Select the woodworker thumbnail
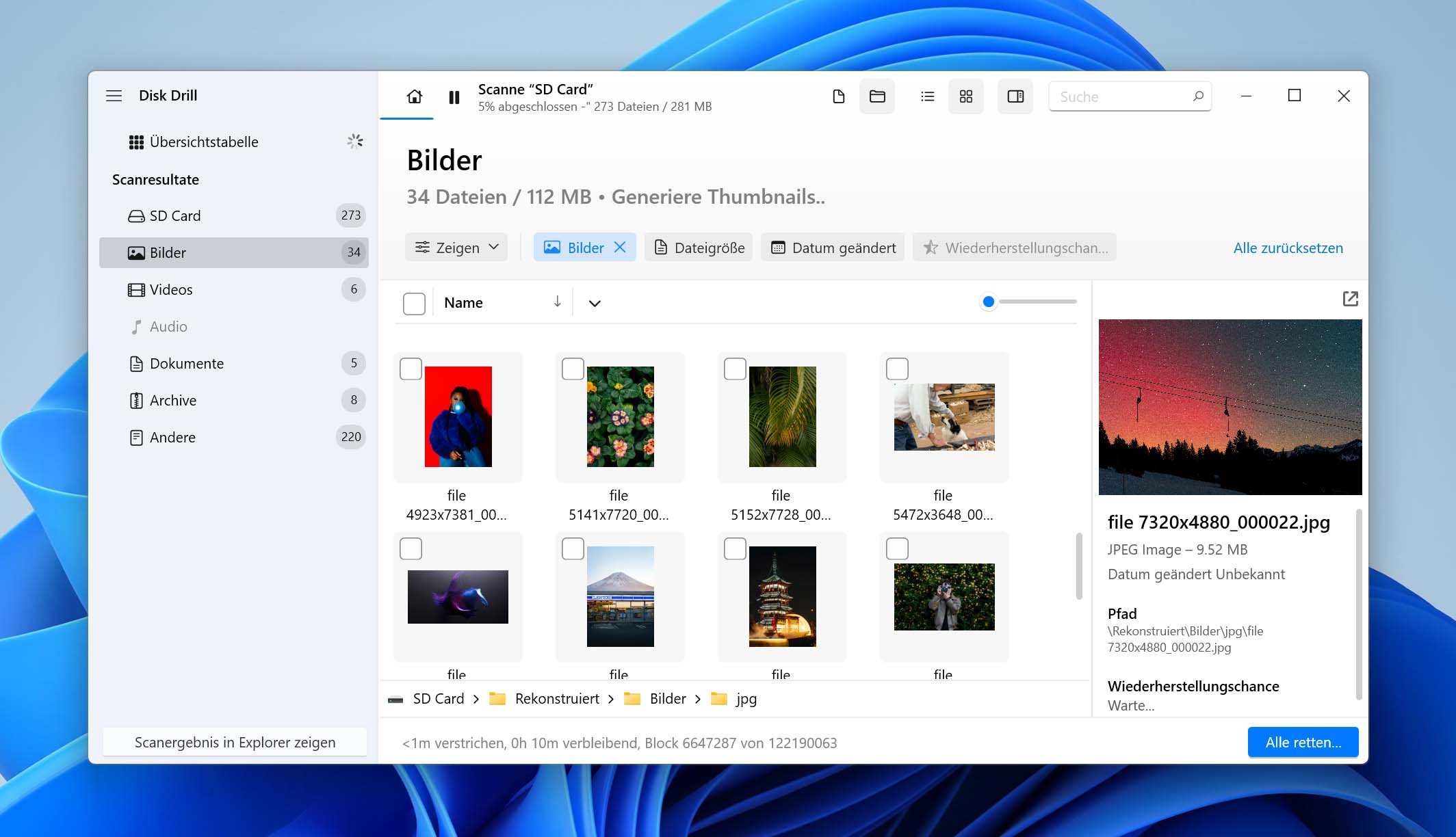The width and height of the screenshot is (1456, 837). (944, 416)
